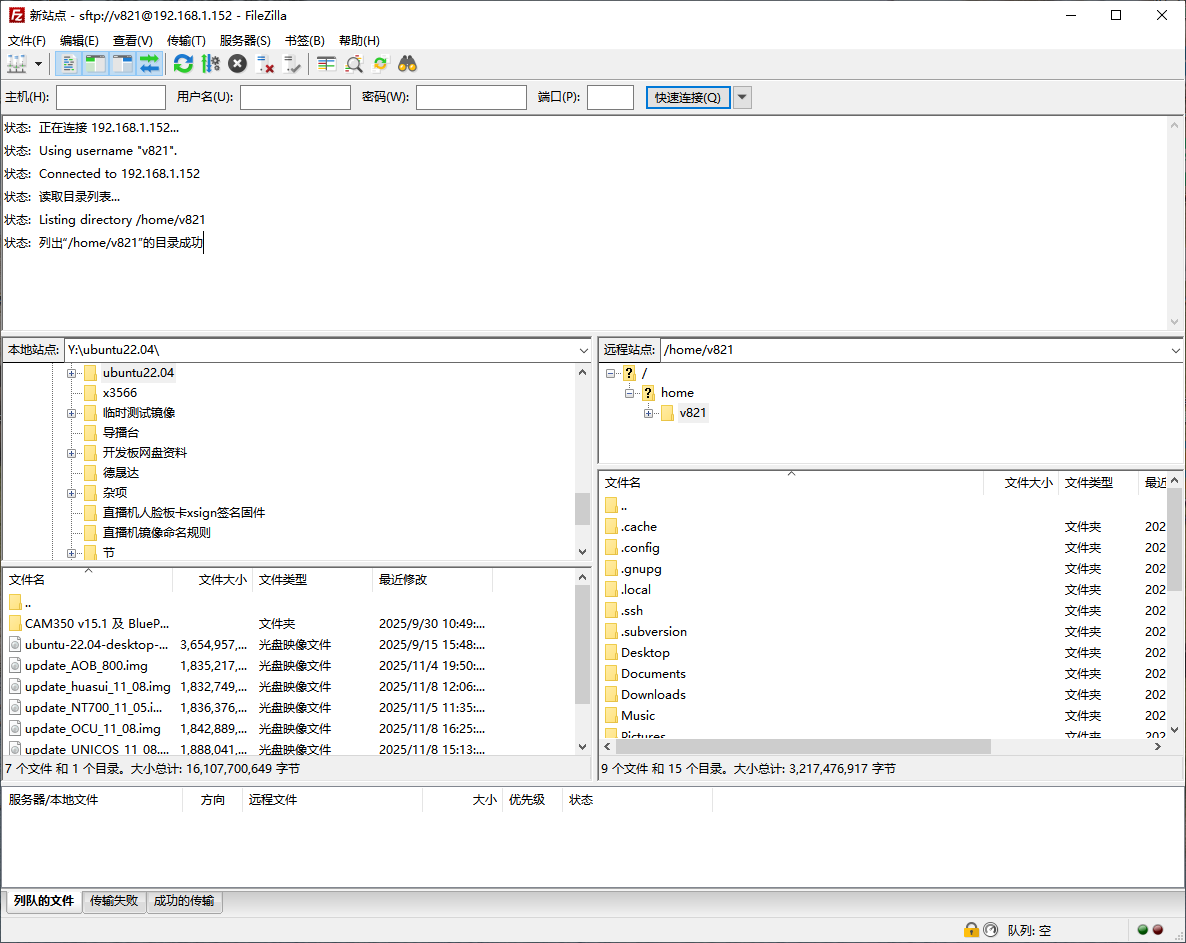Screen dimensions: 1186x943
Task: Collapse the remote root / tree node
Action: tap(610, 373)
